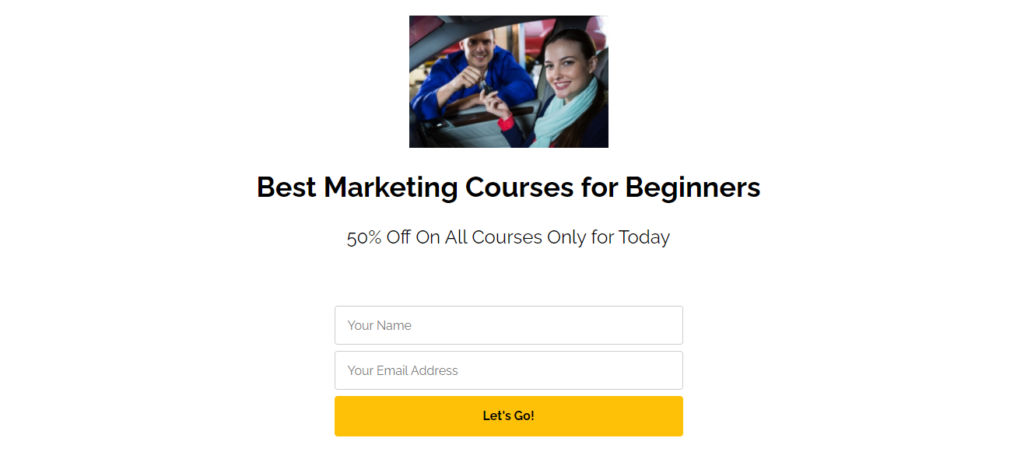Click the word "Beginners" in the headline
This screenshot has height=452, width=1024.
click(x=693, y=188)
